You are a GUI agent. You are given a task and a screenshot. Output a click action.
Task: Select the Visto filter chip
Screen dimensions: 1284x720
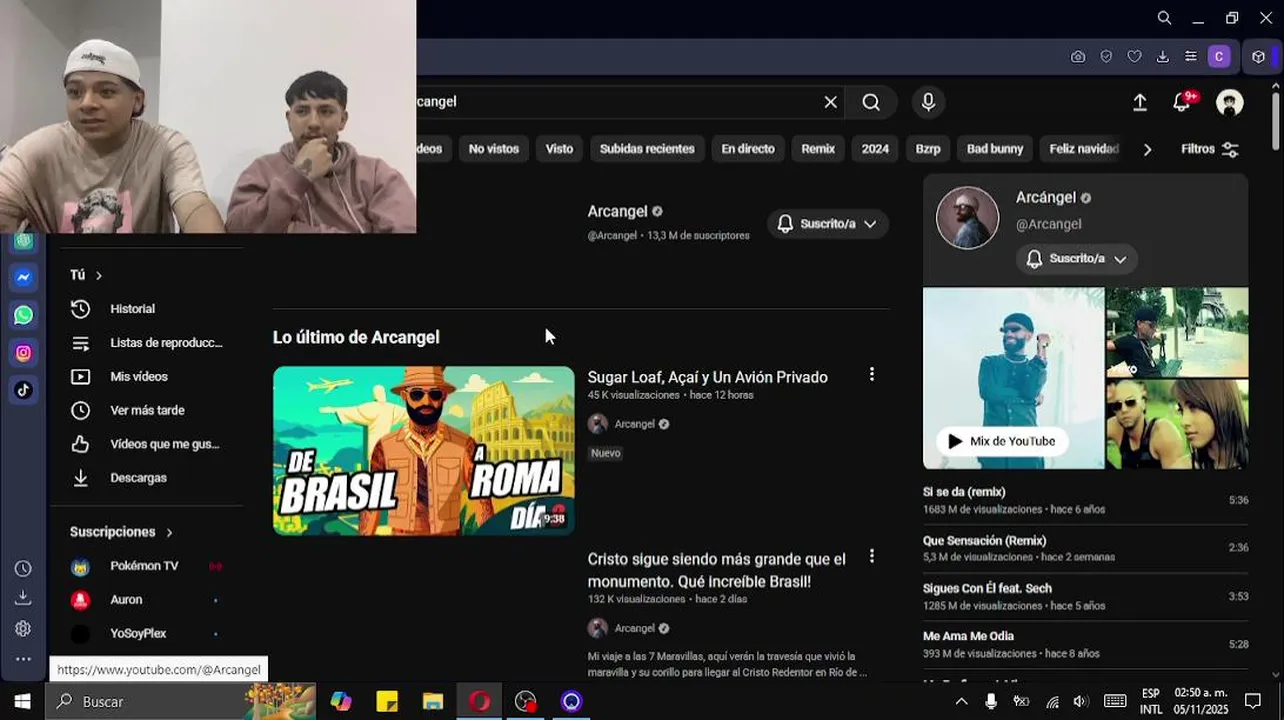[559, 149]
